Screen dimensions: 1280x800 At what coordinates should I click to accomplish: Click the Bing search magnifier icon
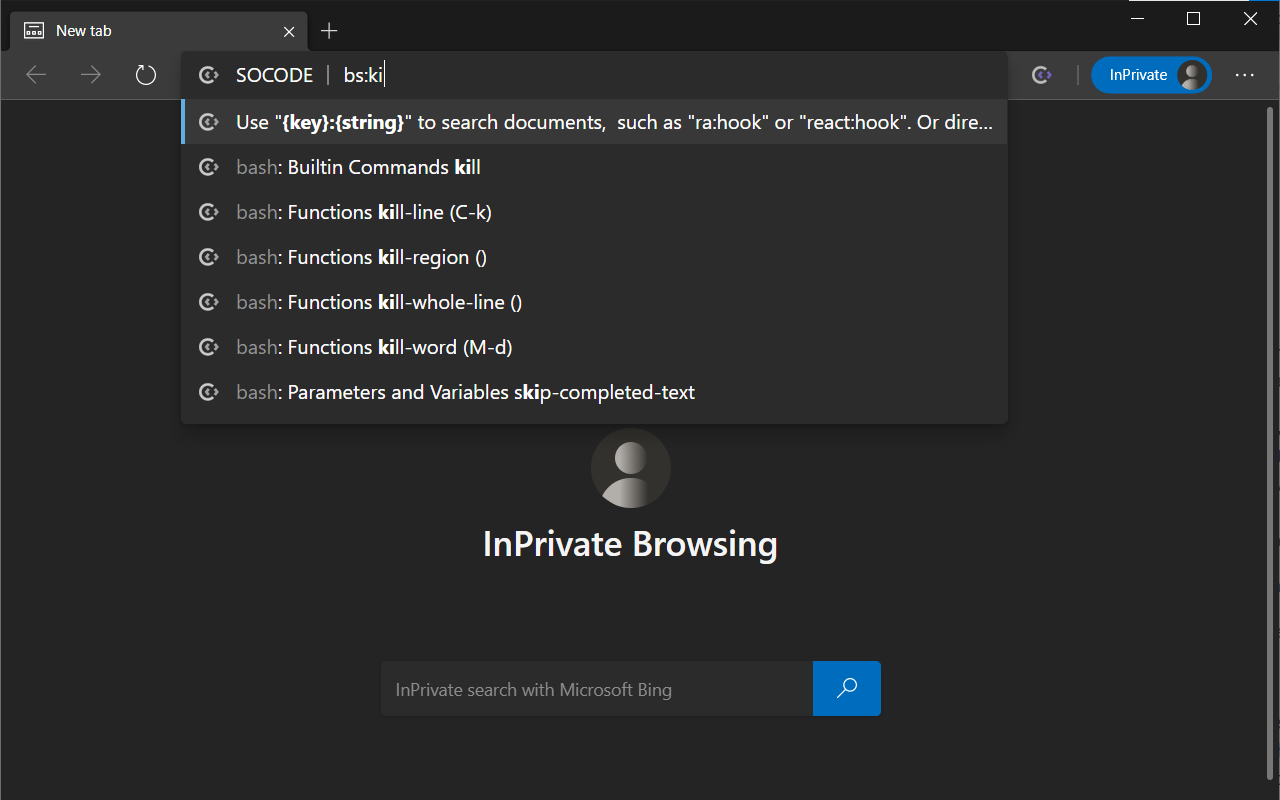(846, 689)
